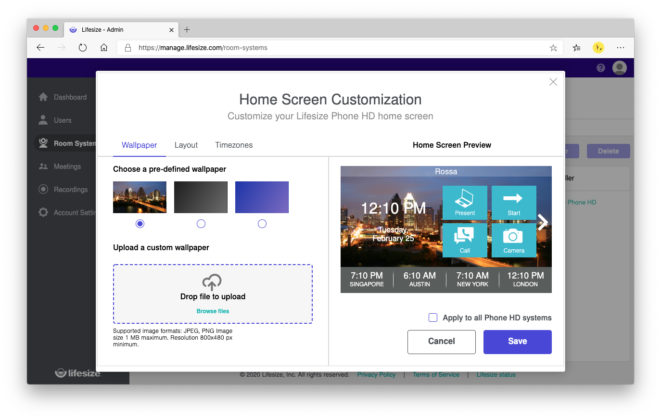The height and width of the screenshot is (420, 661).
Task: Click the Start tile in the preview
Action: (x=513, y=202)
